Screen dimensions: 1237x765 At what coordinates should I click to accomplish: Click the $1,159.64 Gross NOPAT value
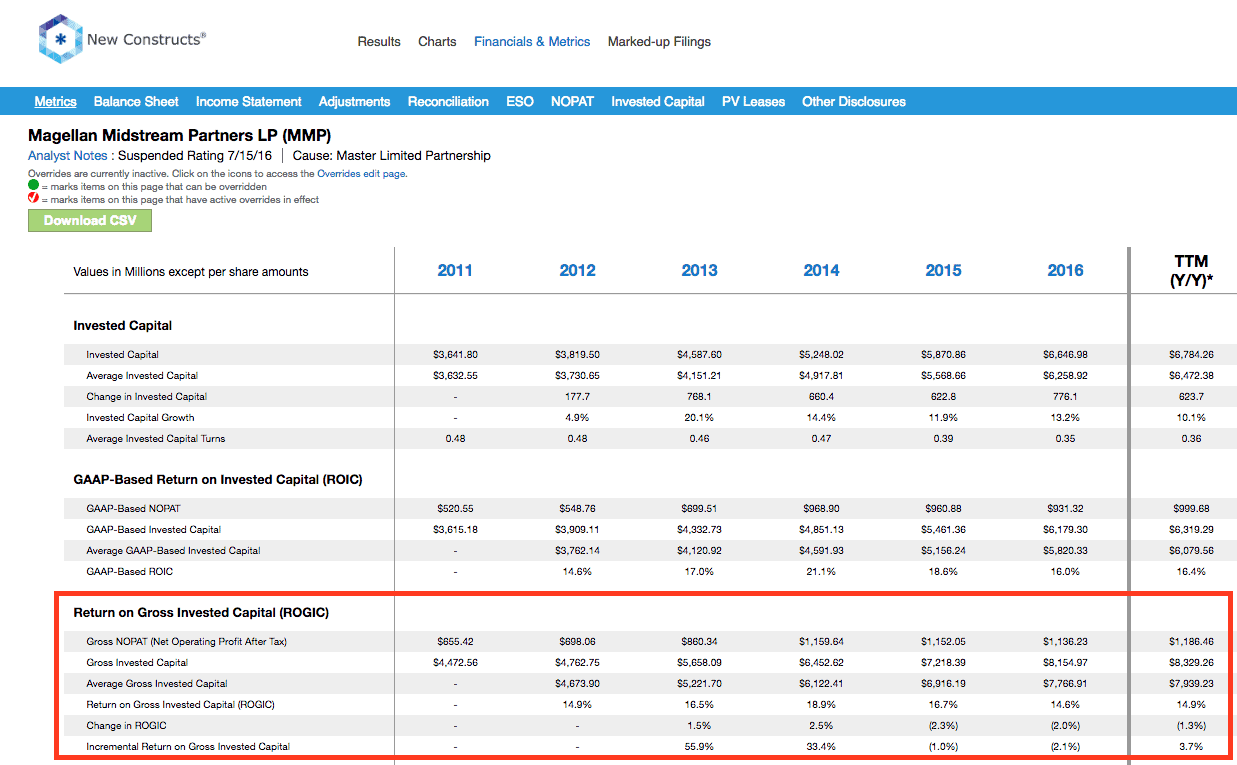[x=821, y=641]
